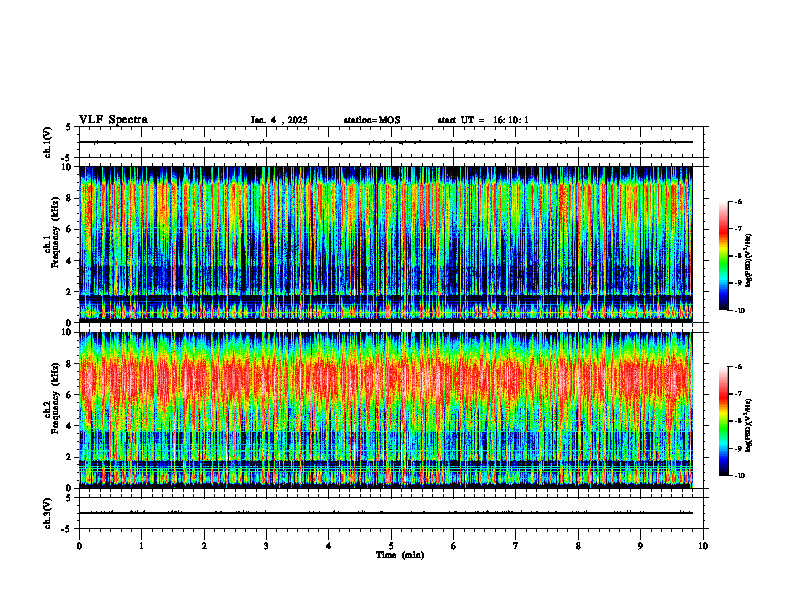Image resolution: width=792 pixels, height=612 pixels.
Task: Click the time axis tick label "6"
Action: tap(454, 546)
